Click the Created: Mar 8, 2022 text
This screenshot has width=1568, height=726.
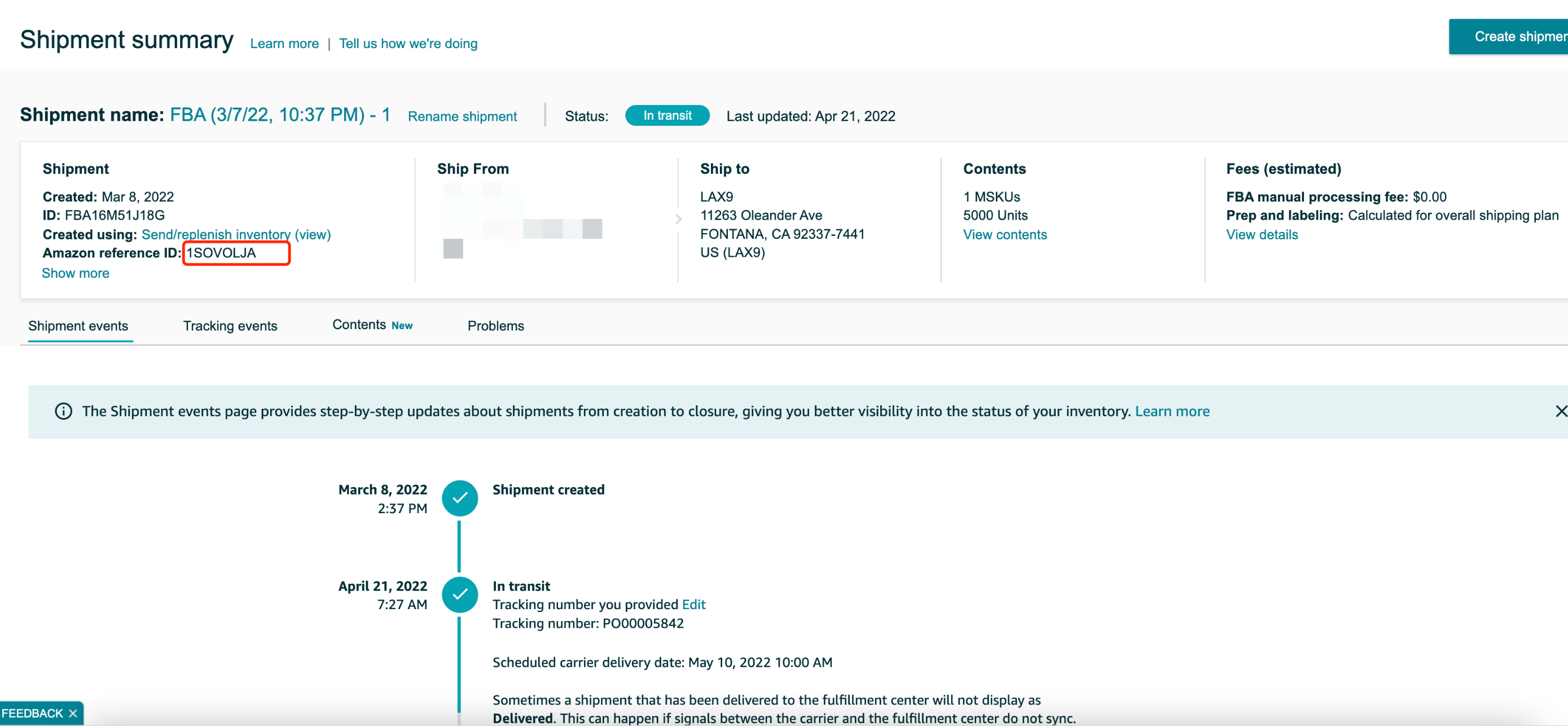(x=108, y=196)
